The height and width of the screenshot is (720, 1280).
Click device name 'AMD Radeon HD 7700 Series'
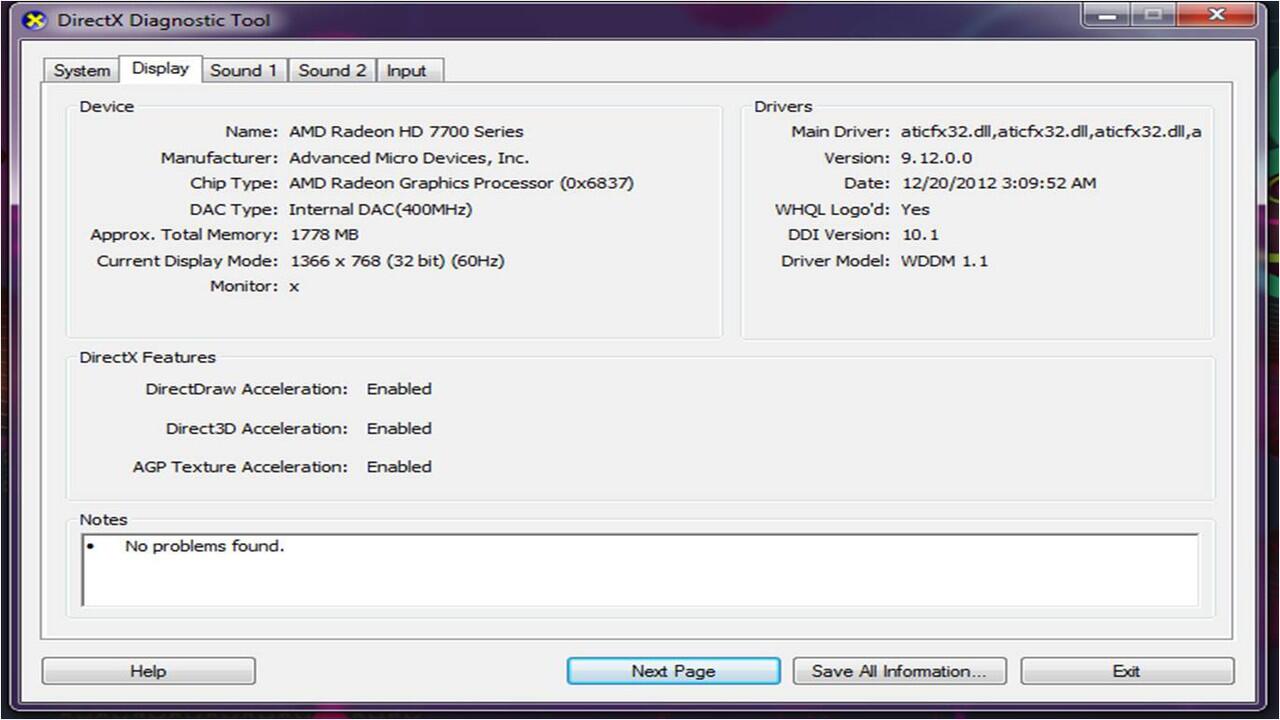coord(406,132)
